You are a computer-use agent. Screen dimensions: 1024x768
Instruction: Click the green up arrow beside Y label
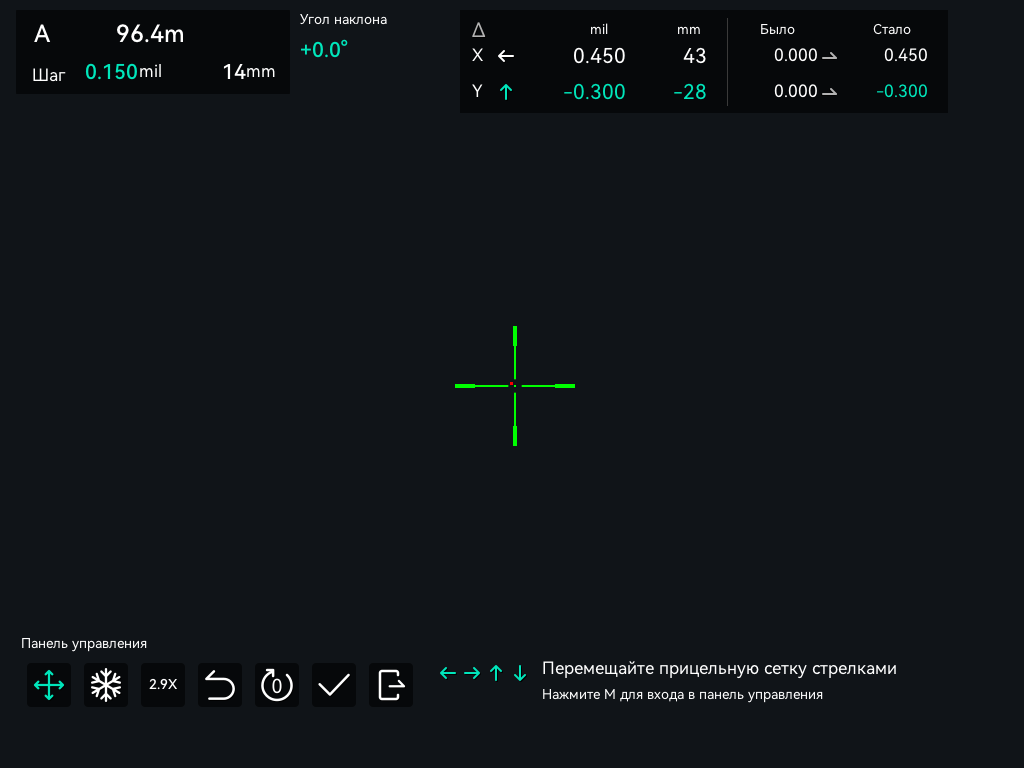pos(506,92)
